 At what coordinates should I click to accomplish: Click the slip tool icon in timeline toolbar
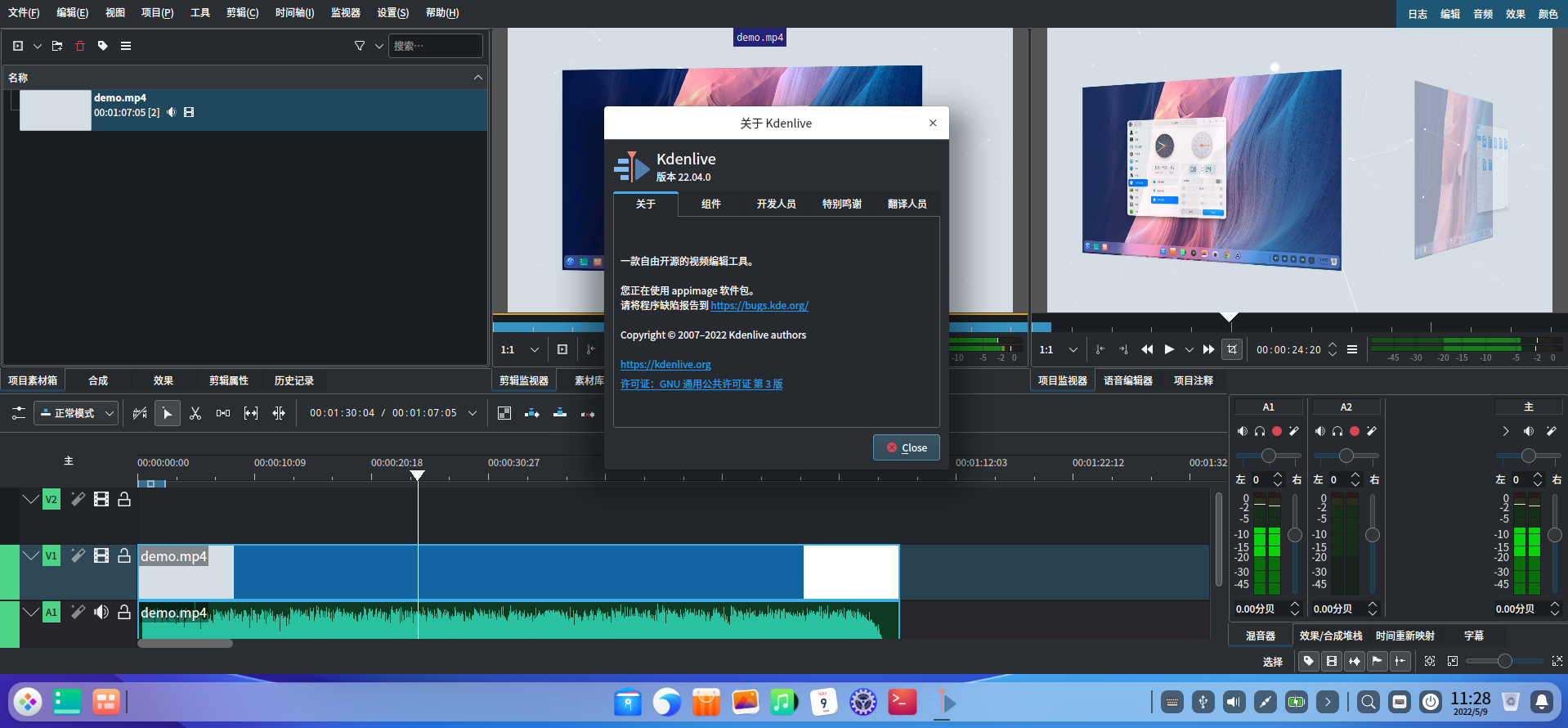[251, 413]
